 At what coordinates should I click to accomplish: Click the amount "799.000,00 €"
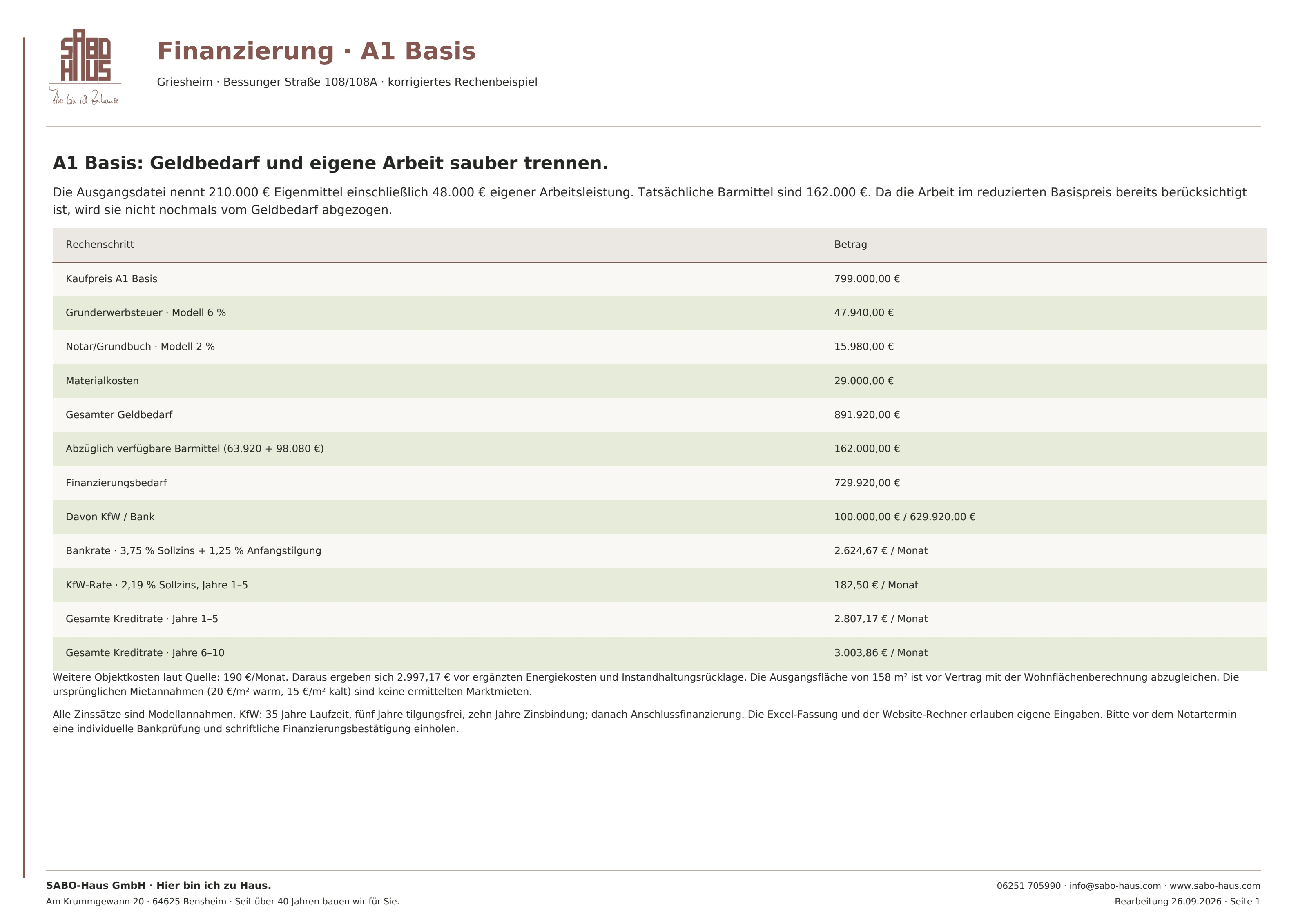867,279
